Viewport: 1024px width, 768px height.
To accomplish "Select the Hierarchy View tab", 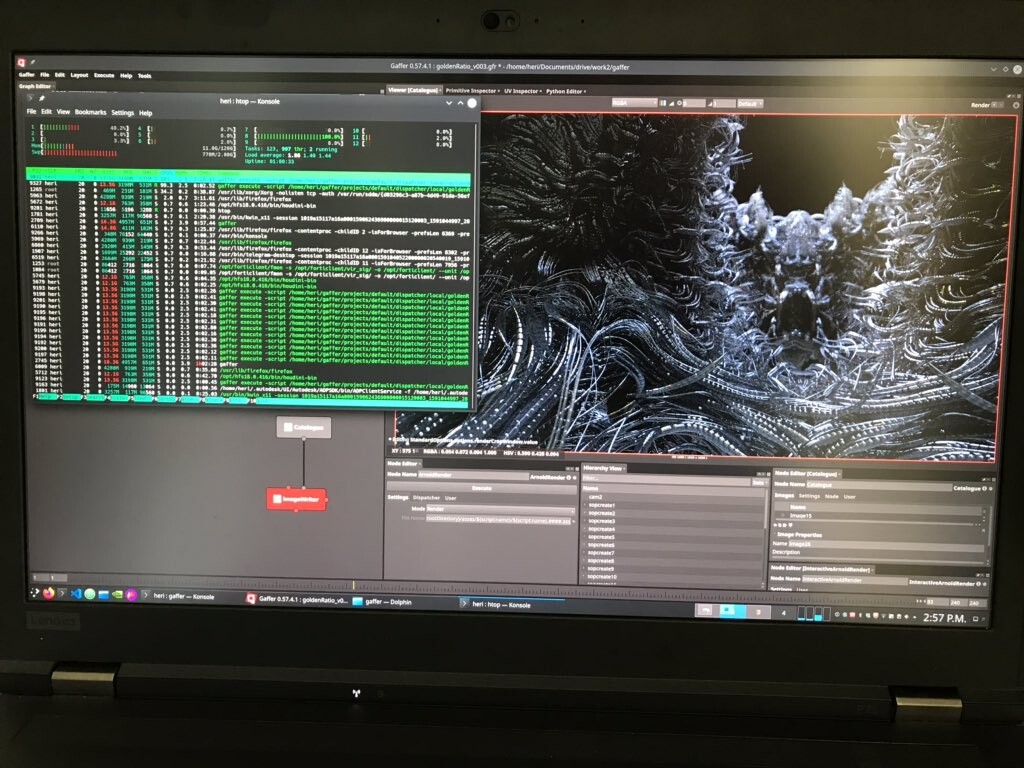I will (x=603, y=468).
